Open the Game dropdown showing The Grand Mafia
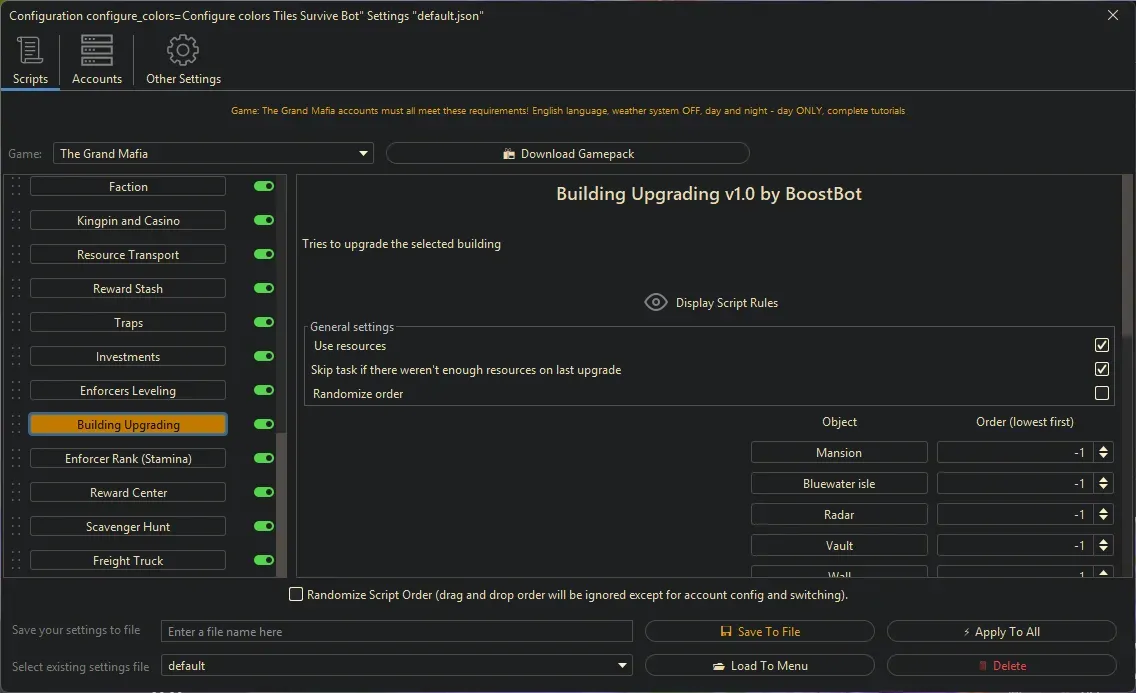The height and width of the screenshot is (693, 1136). tap(213, 154)
